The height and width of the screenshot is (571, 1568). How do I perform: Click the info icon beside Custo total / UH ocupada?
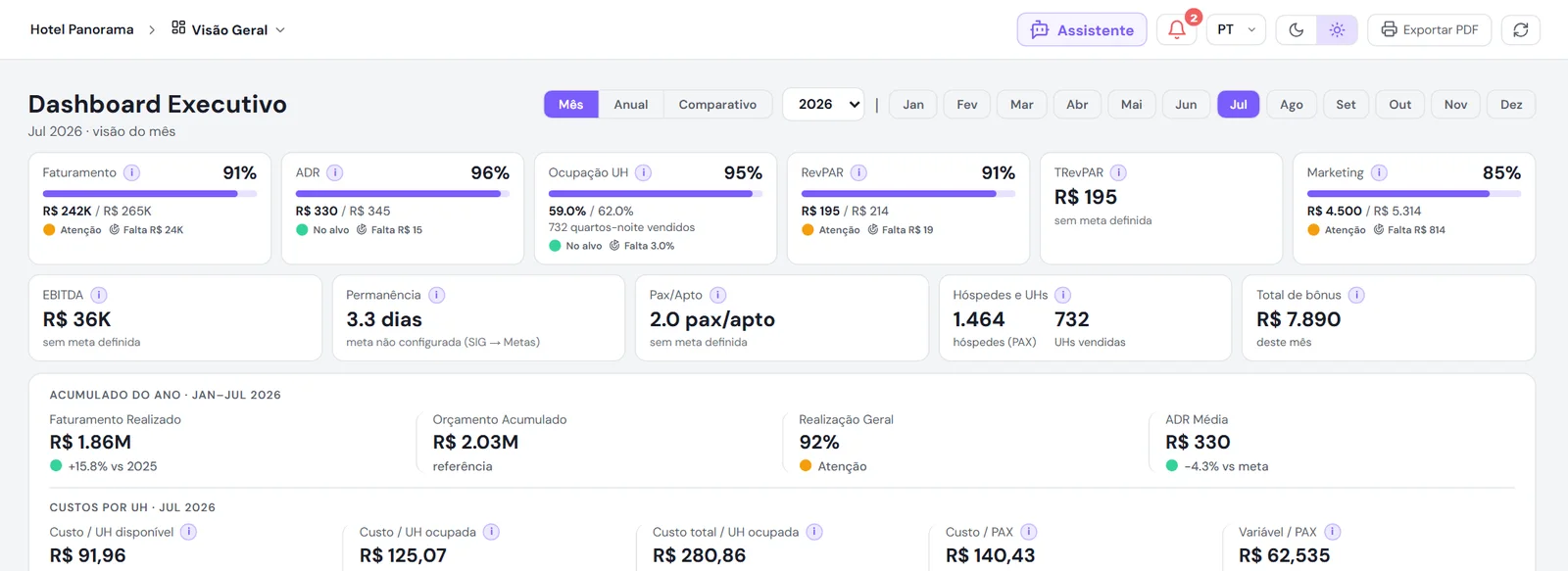click(814, 532)
